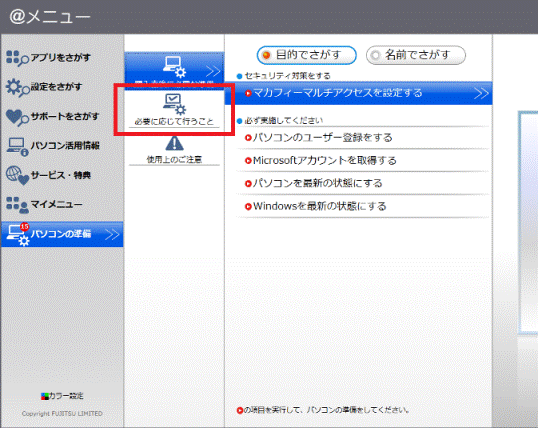Click the マイメニュー person icon

coord(17,205)
